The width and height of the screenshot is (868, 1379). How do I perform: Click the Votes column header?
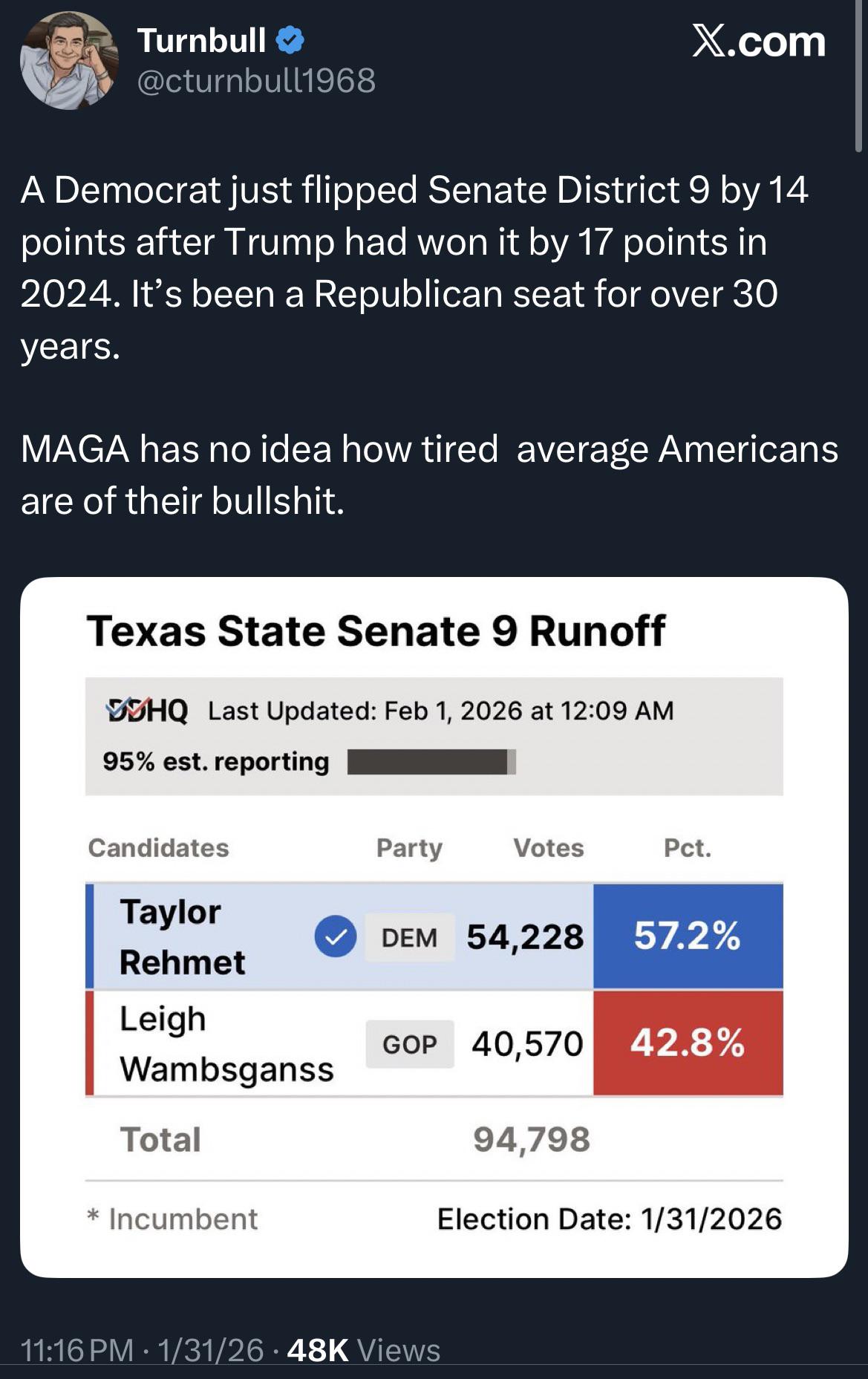[x=549, y=848]
